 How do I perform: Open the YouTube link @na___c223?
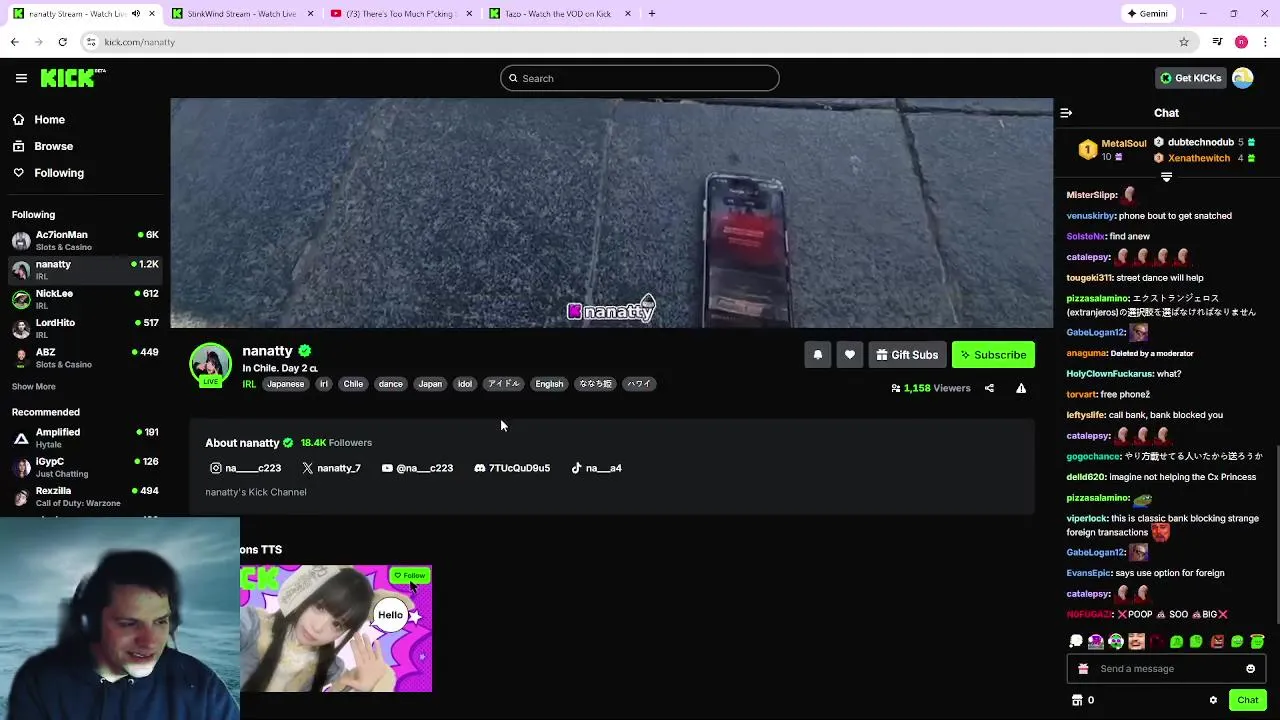pos(417,468)
